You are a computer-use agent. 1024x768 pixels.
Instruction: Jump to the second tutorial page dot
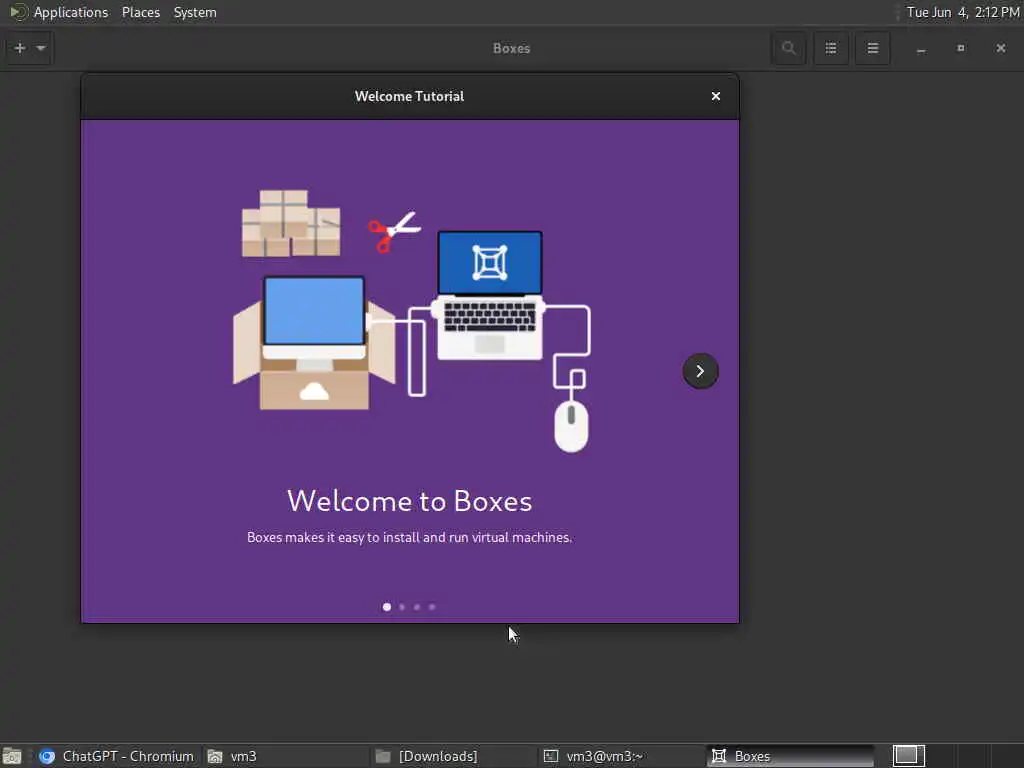402,607
